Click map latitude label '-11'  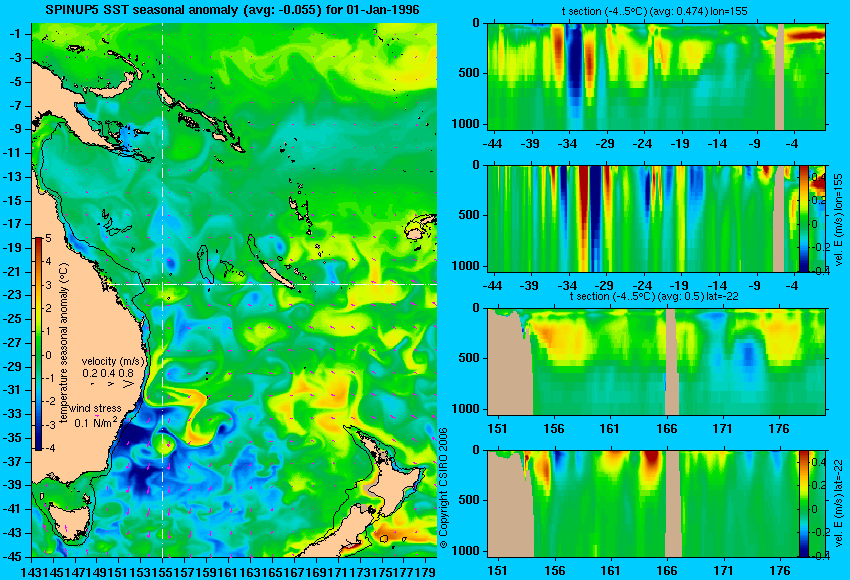[x=13, y=152]
